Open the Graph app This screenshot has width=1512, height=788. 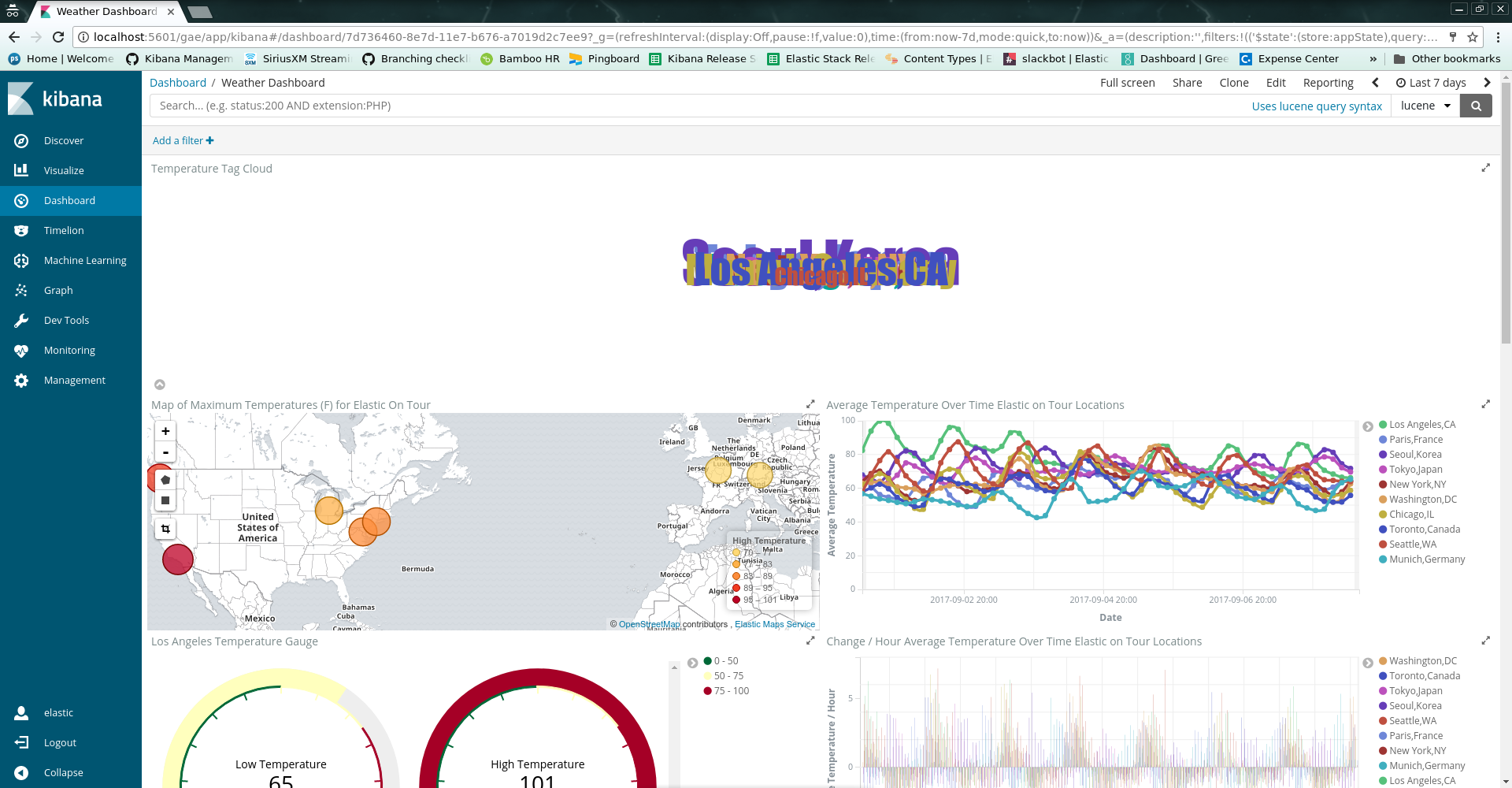click(x=57, y=290)
